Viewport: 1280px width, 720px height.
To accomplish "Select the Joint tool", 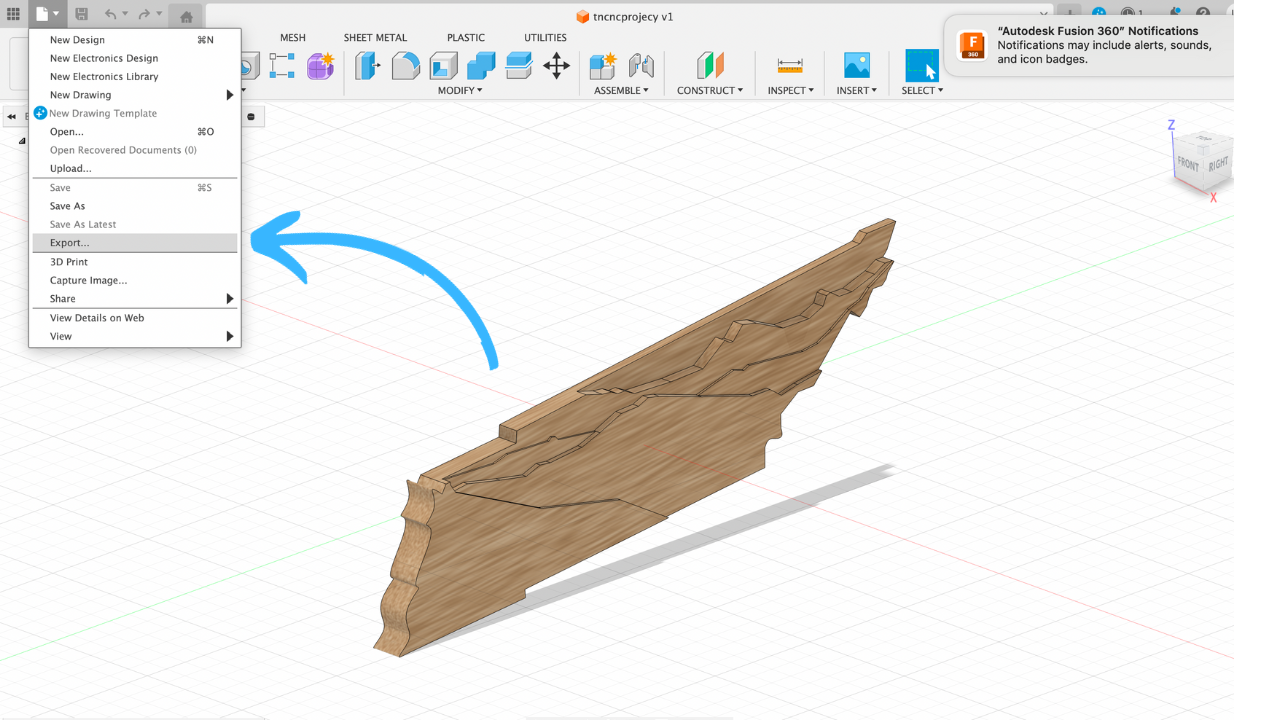I will click(x=641, y=66).
